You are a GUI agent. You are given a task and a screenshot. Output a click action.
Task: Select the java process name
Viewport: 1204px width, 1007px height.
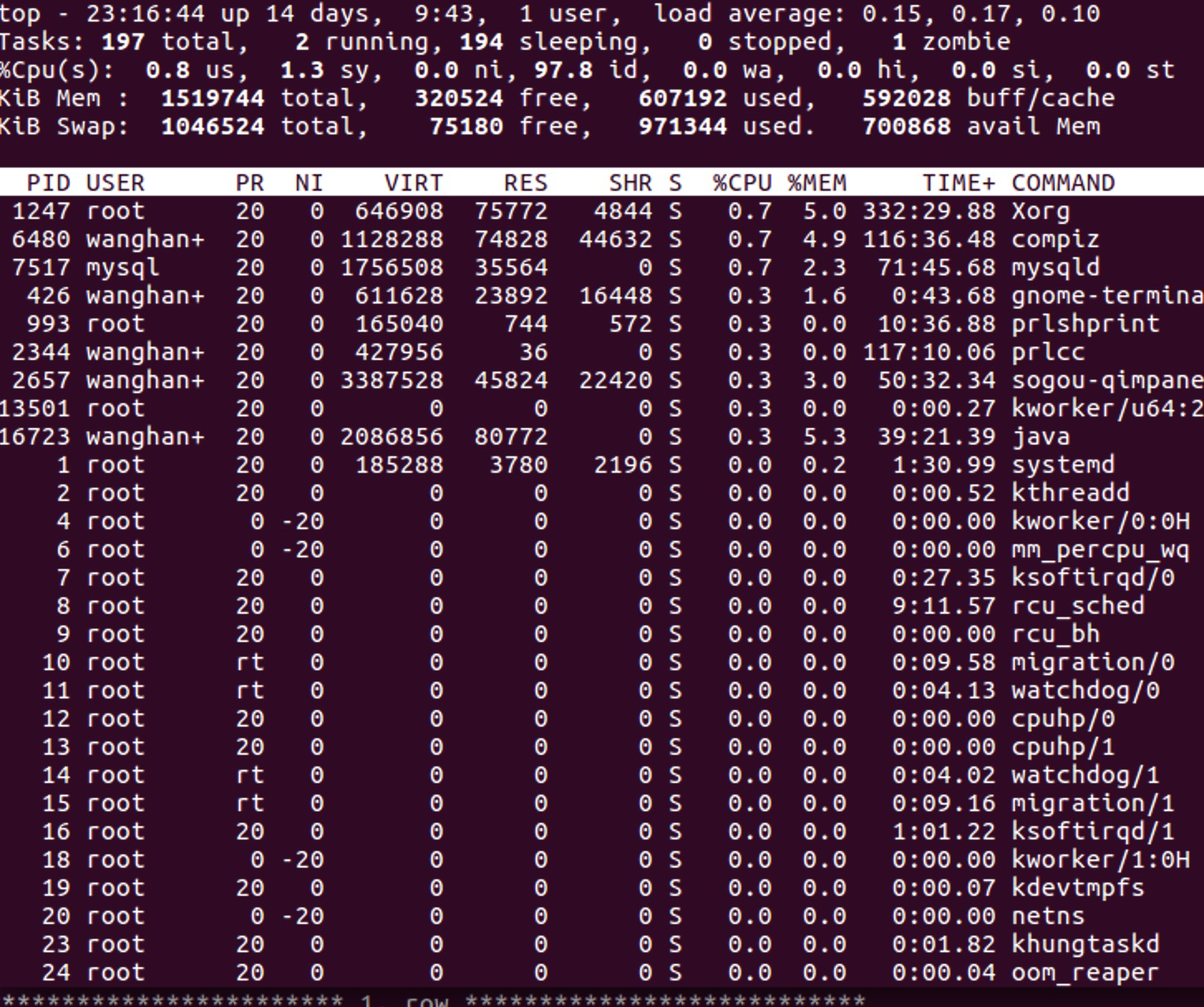[x=1041, y=437]
